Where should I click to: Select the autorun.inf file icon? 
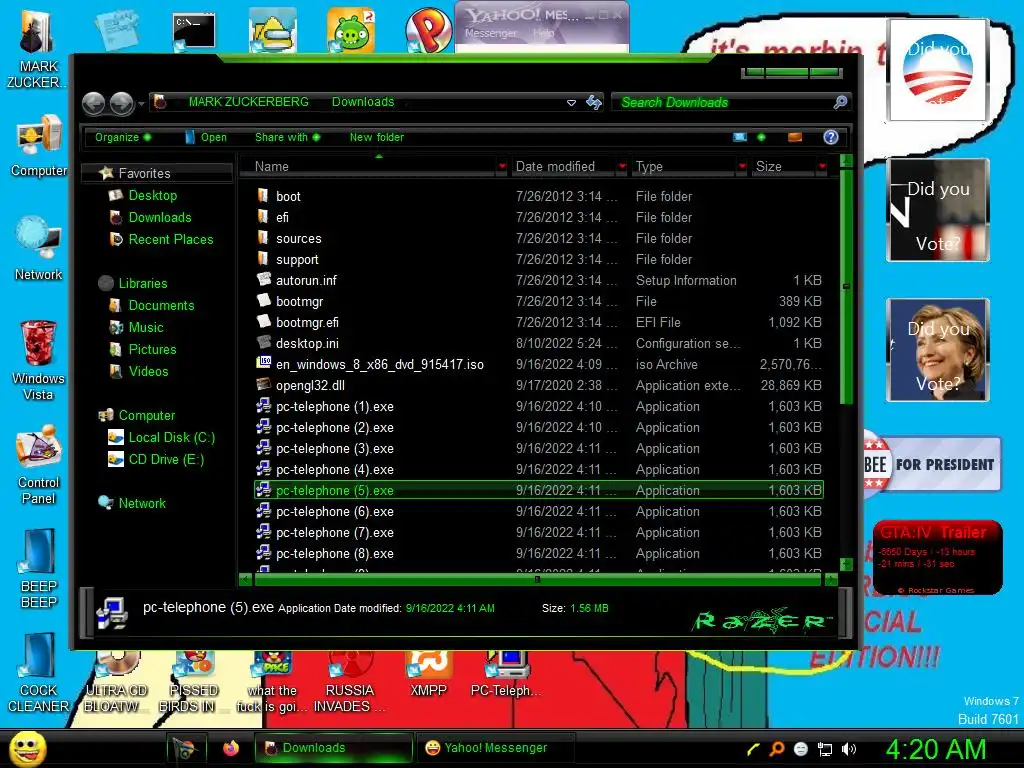(264, 280)
